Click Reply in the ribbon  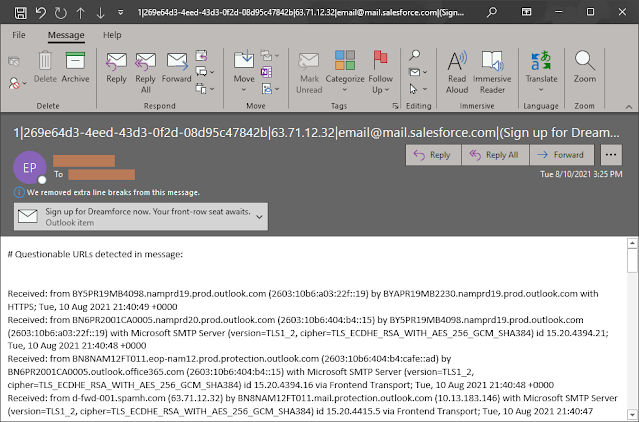(x=117, y=68)
